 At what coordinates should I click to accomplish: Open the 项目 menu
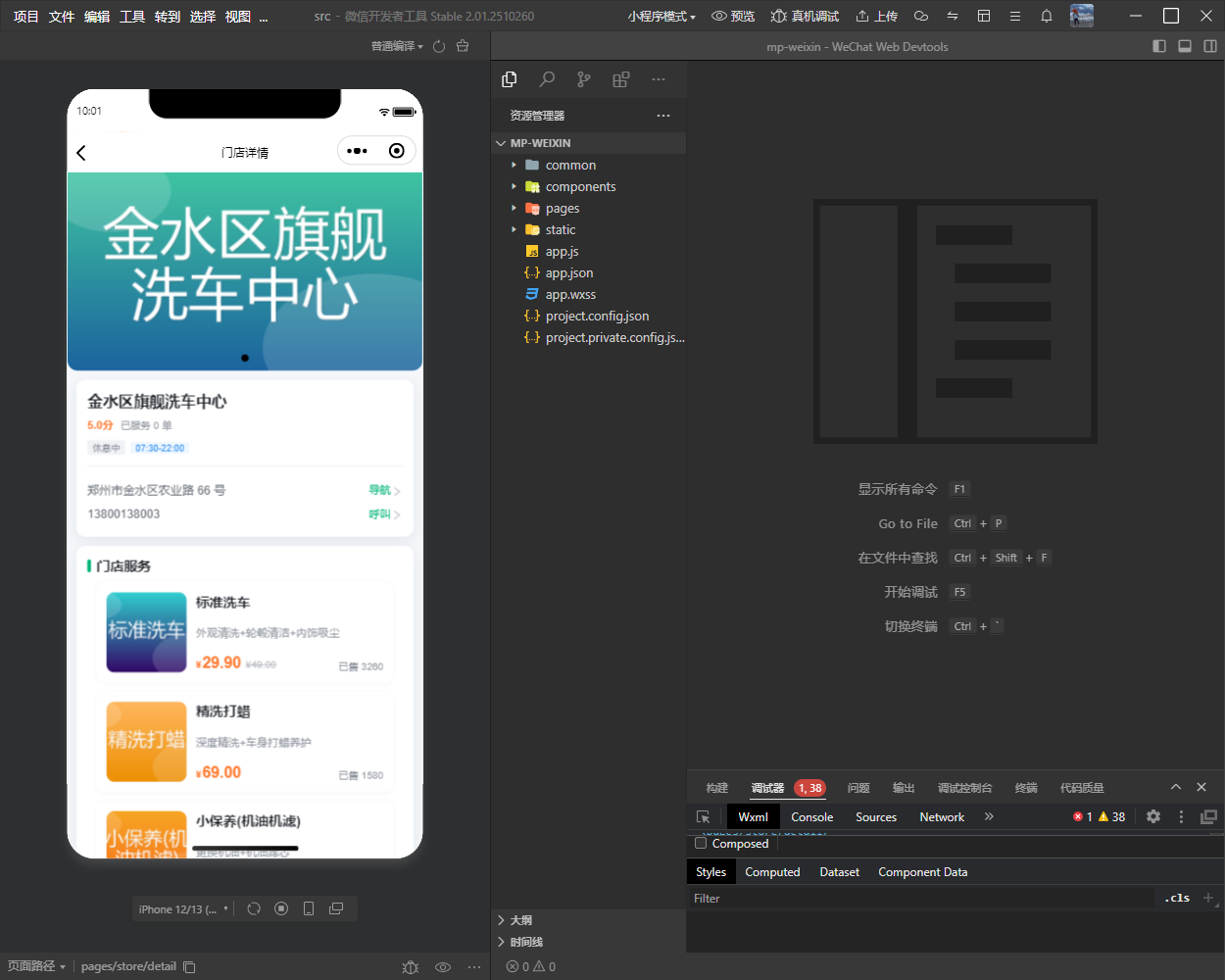coord(26,17)
